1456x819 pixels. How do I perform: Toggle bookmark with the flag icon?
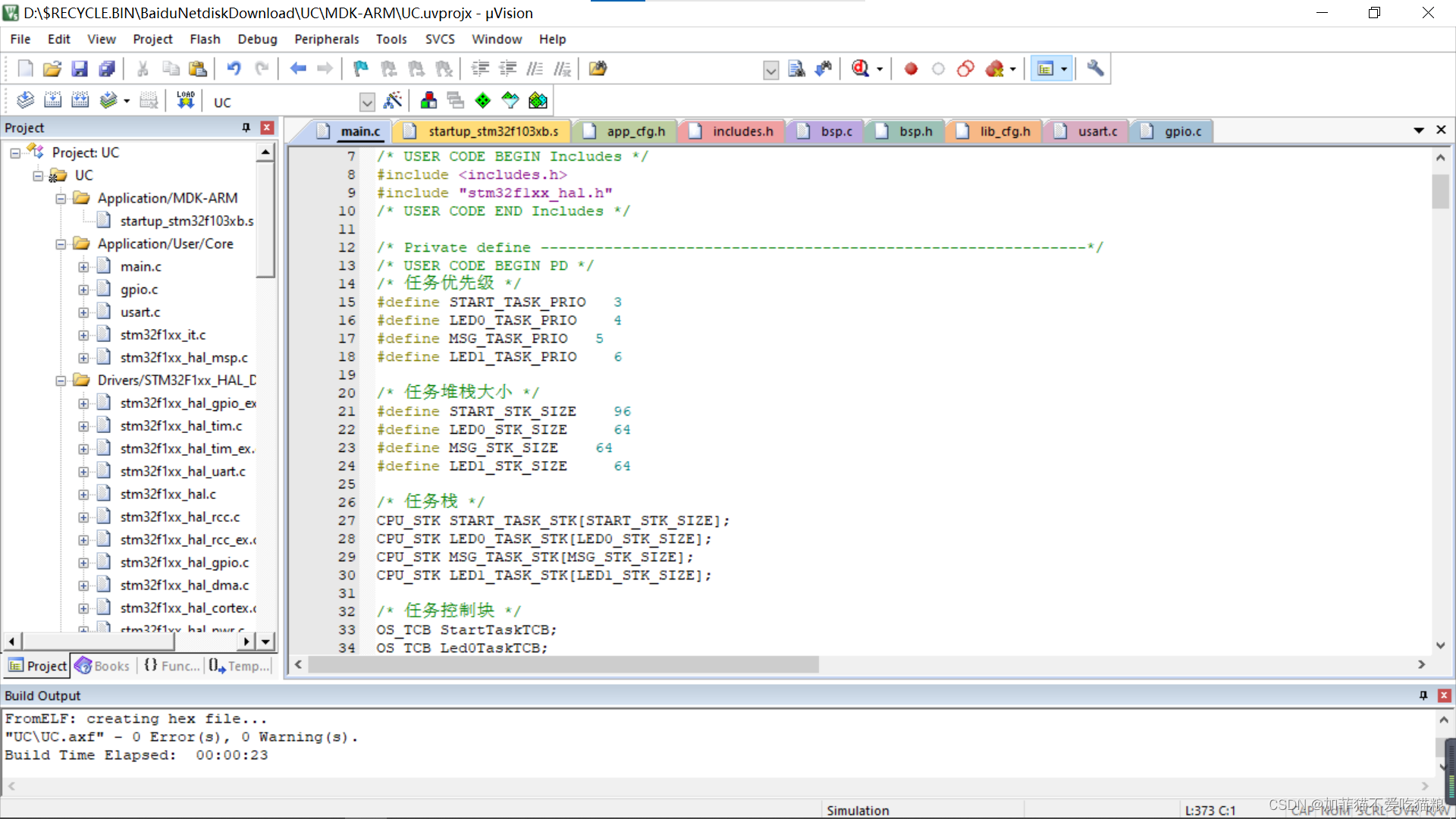click(360, 69)
